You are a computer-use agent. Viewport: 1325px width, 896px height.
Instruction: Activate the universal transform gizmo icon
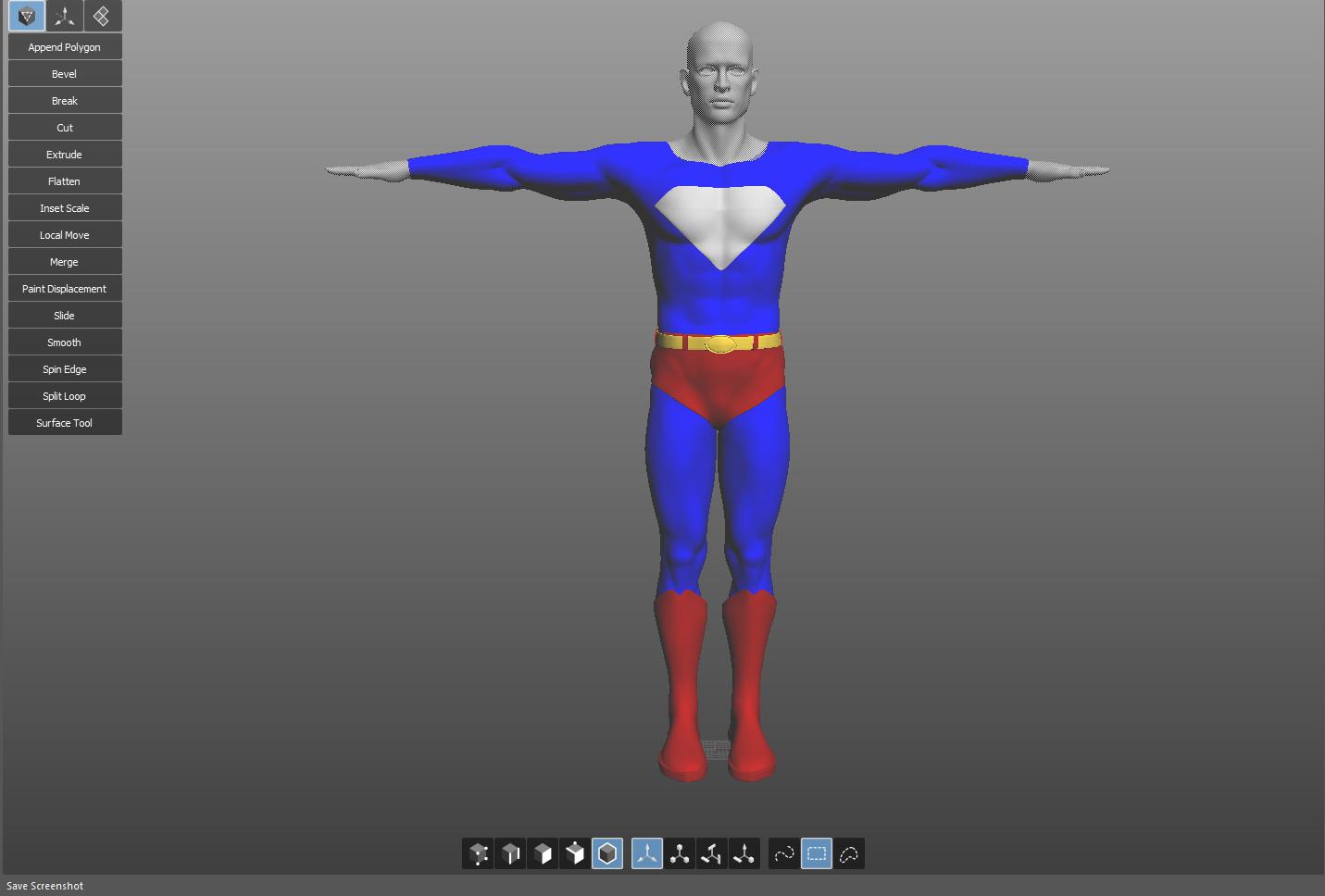point(744,853)
